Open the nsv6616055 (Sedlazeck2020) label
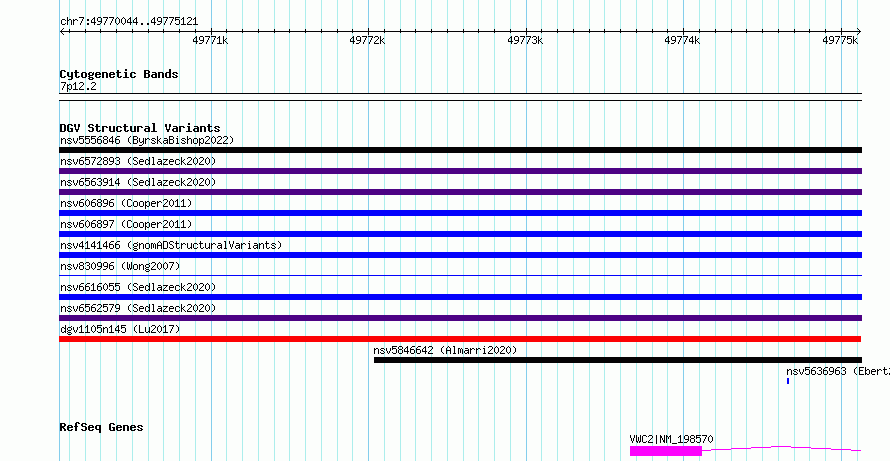The width and height of the screenshot is (890, 461). [138, 287]
